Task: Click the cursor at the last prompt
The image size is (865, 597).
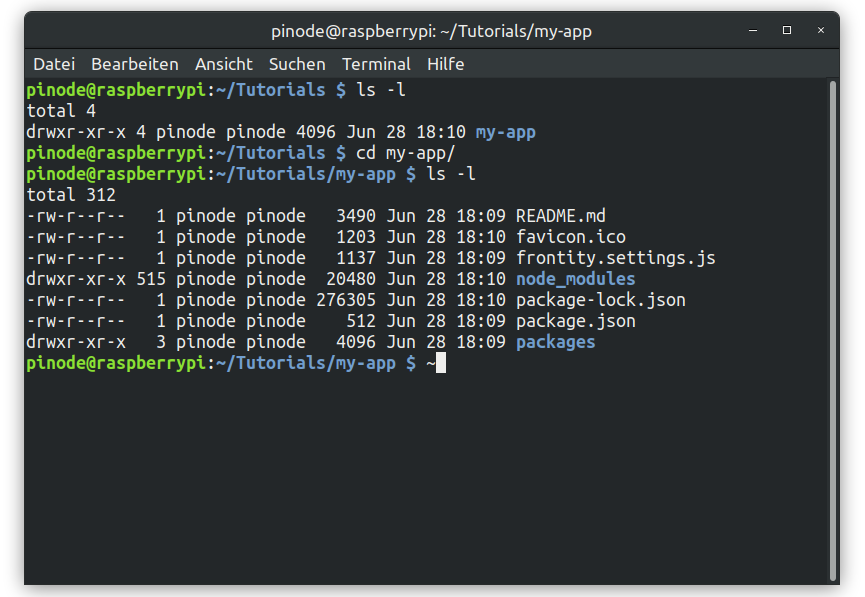Action: (x=441, y=363)
